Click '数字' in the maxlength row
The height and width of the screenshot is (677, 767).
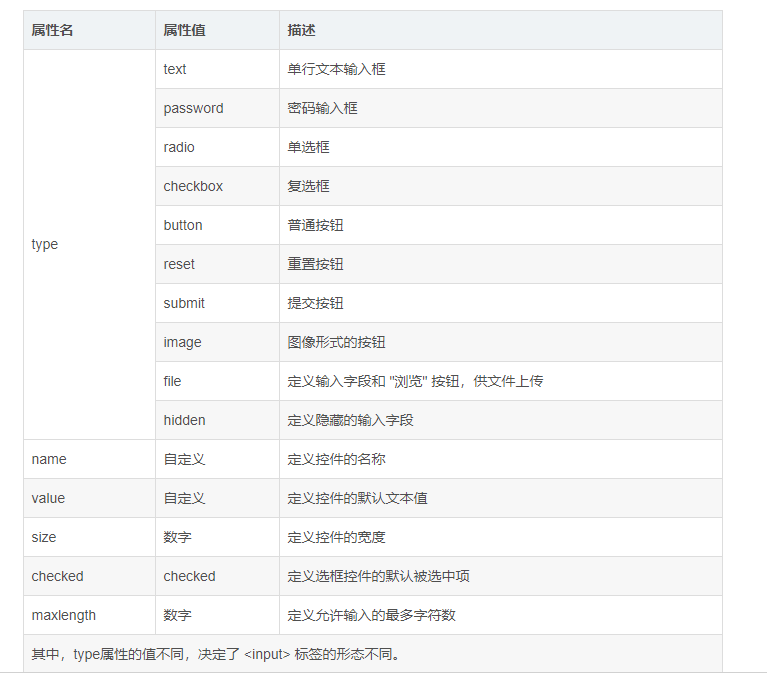click(x=178, y=615)
